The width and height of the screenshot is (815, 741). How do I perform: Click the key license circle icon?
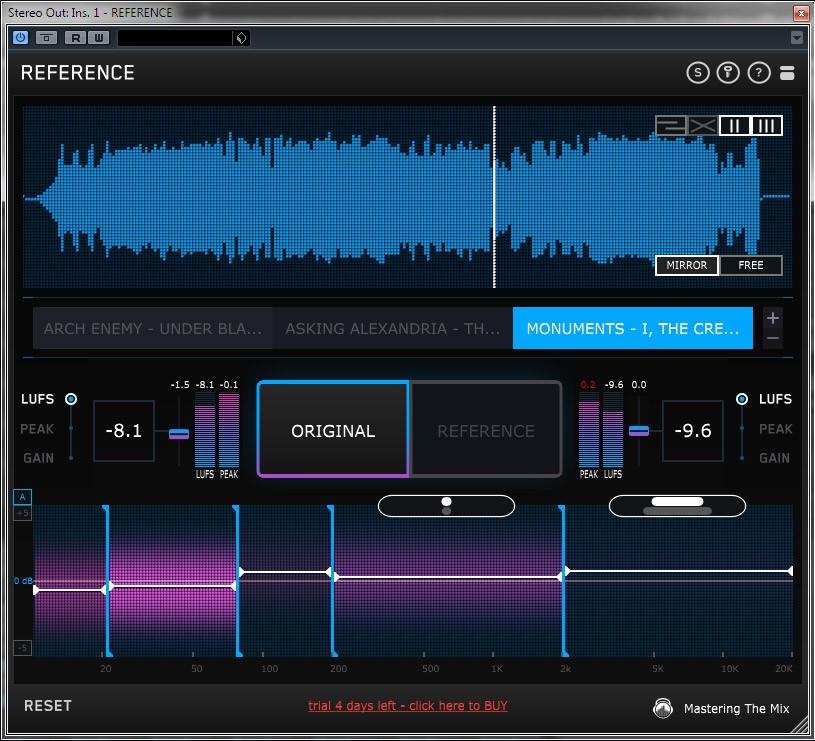tap(728, 73)
